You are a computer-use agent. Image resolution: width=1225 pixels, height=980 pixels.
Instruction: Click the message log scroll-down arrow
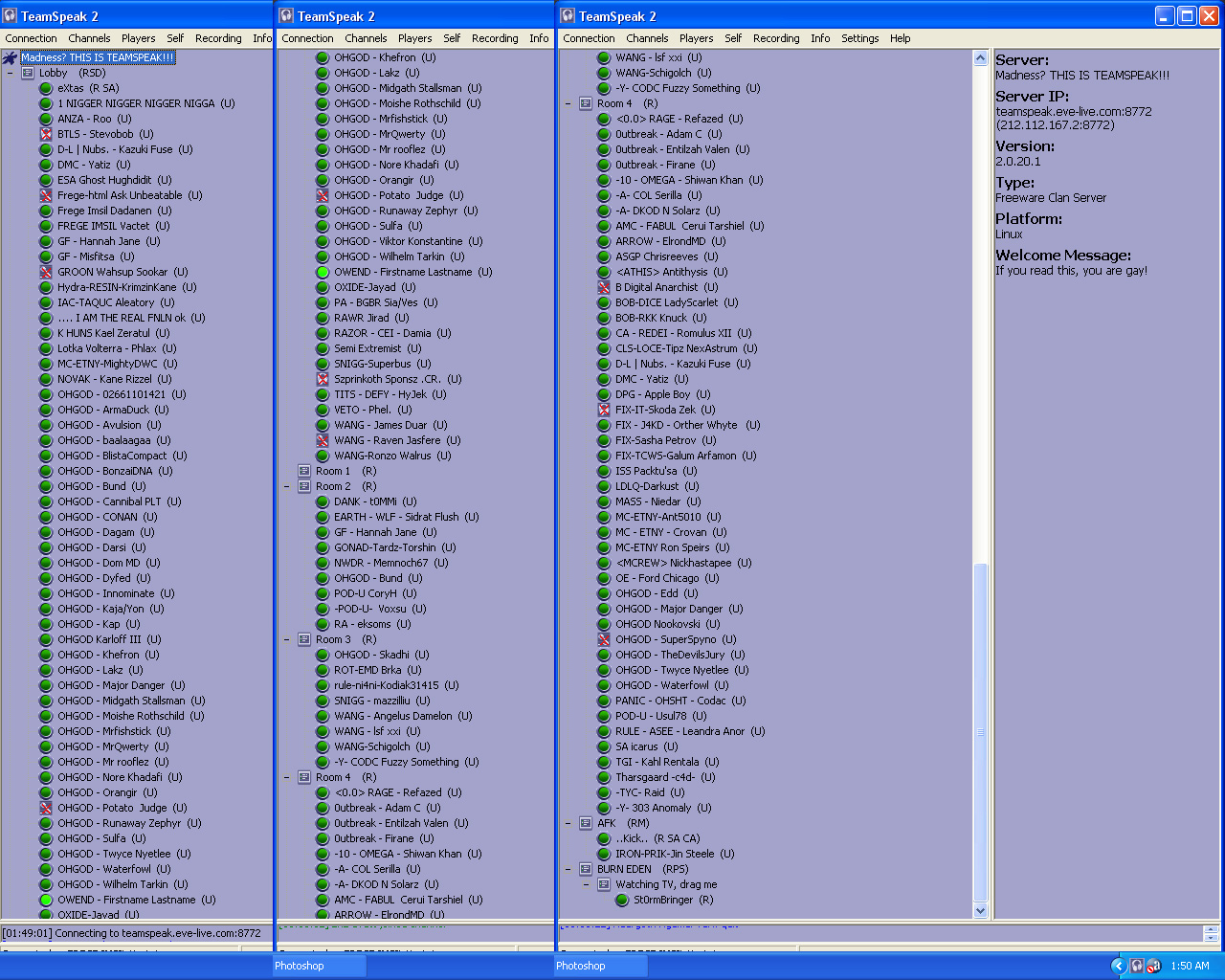[1211, 938]
